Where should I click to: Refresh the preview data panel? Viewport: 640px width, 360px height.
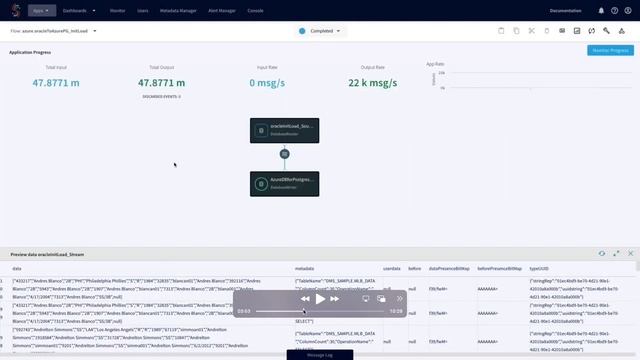(602, 253)
